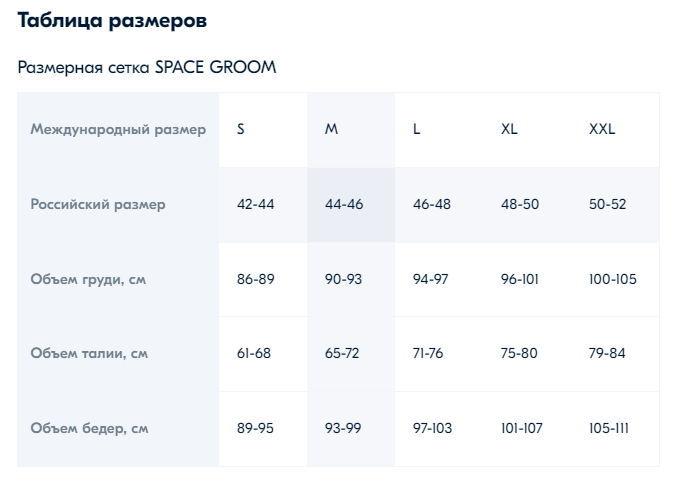677x489 pixels.
Task: Click the 'Объем груди, см' row label
Action: pyautogui.click(x=88, y=280)
